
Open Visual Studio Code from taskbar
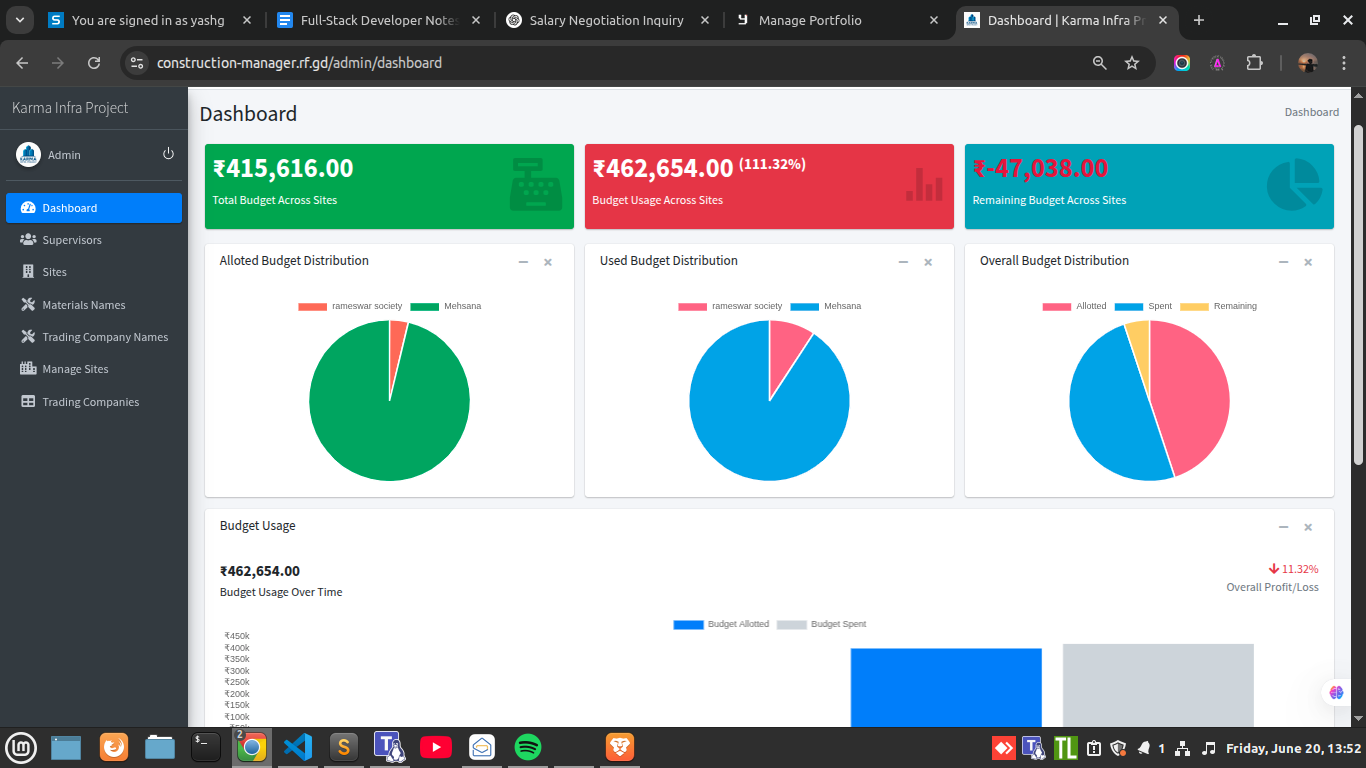coord(297,747)
